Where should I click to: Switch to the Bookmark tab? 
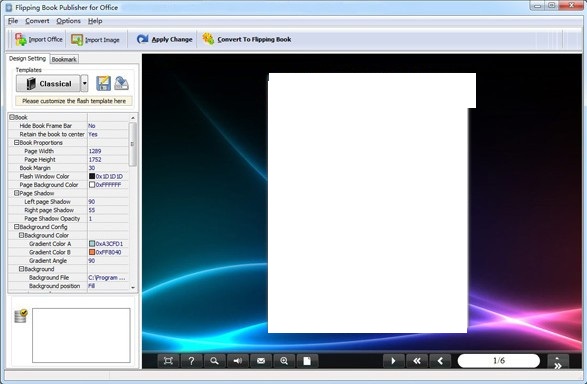point(64,59)
